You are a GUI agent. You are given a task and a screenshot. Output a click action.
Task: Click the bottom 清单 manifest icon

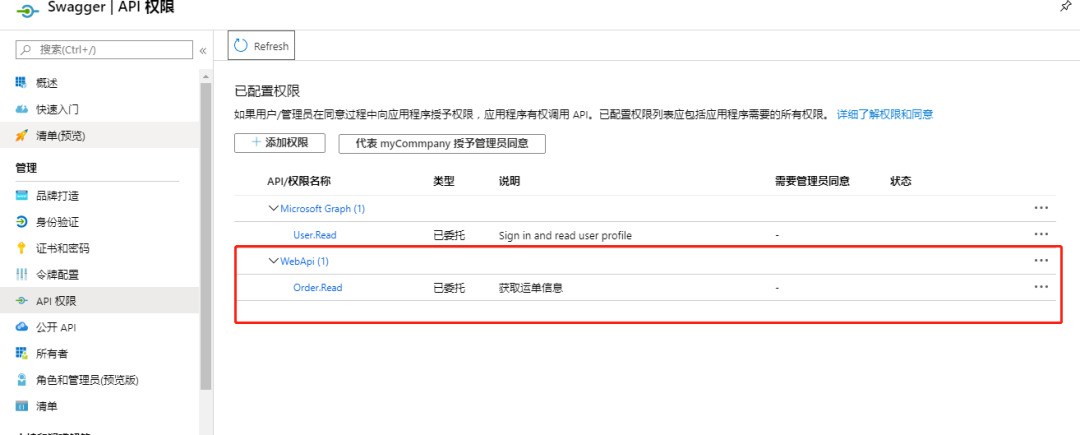[x=21, y=406]
